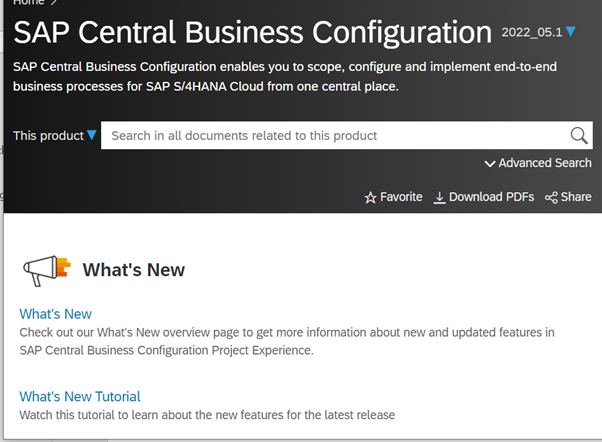602x442 pixels.
Task: Select the 2022_05.1 version number text
Action: coord(532,32)
